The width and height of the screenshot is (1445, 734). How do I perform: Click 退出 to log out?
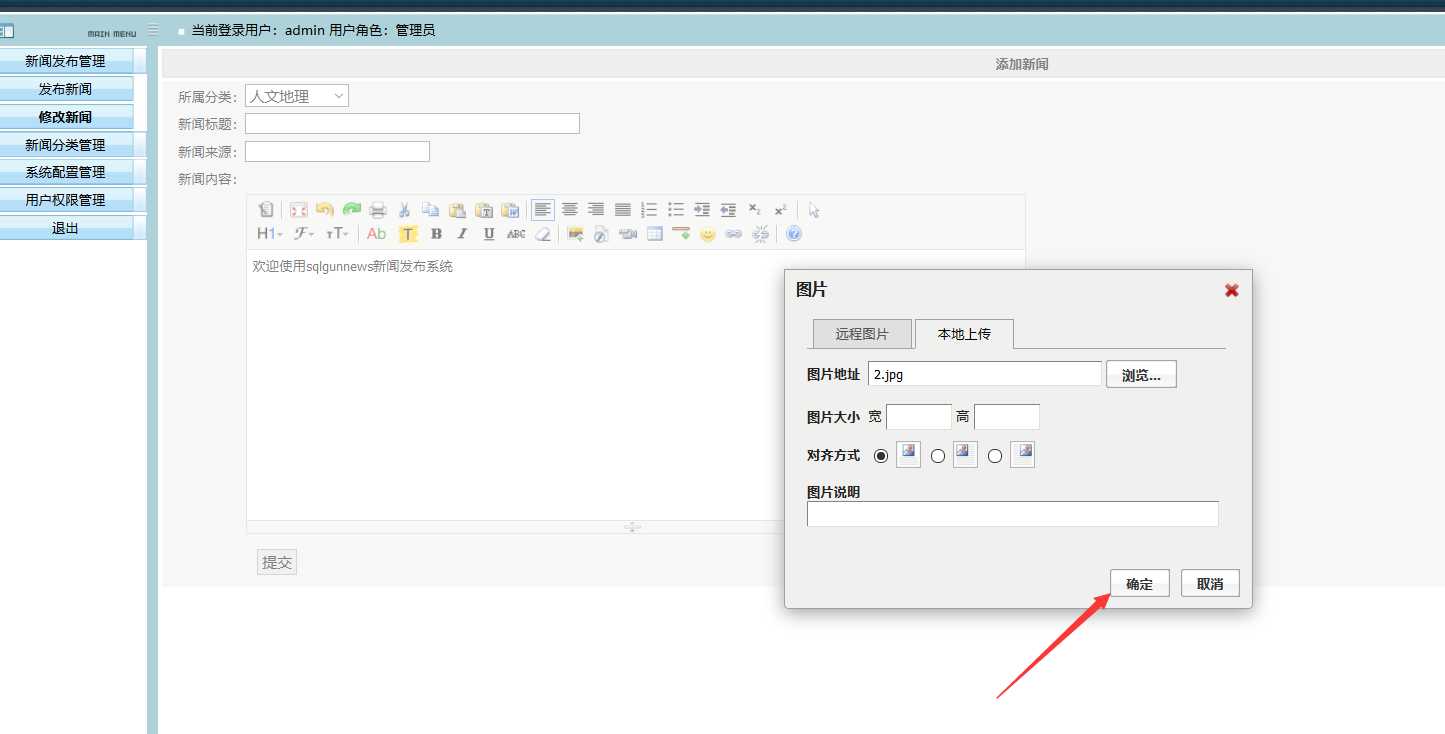[x=66, y=228]
